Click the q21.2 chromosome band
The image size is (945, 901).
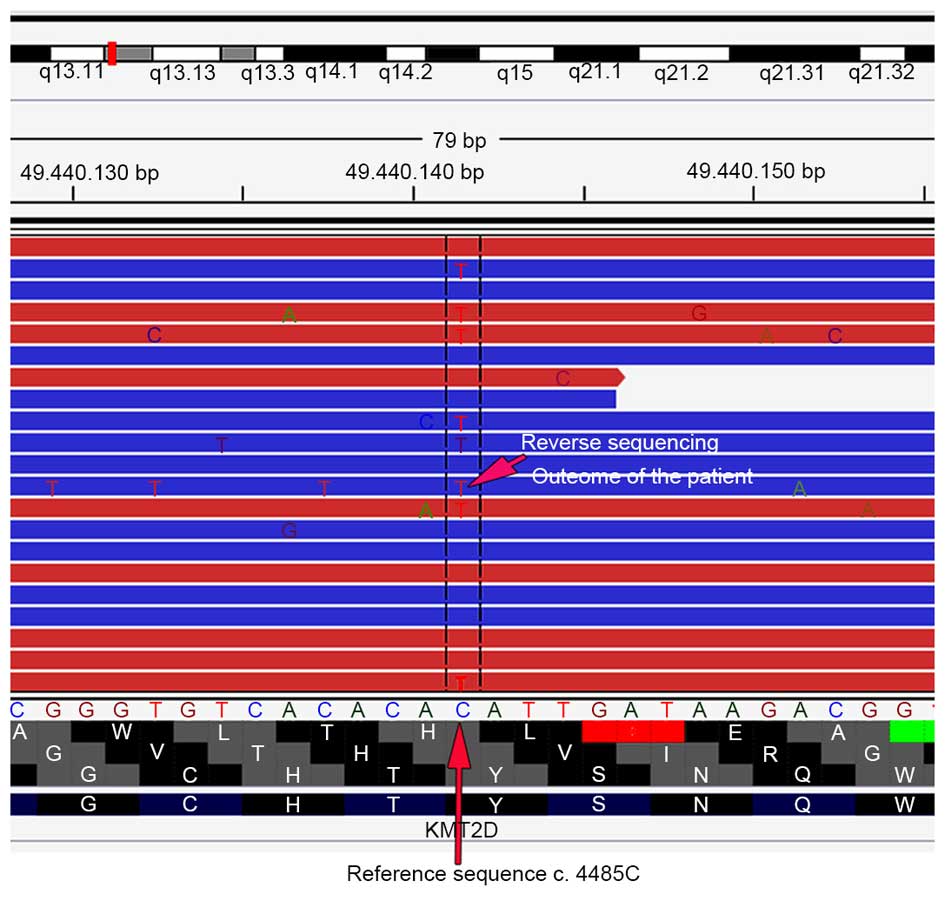(683, 53)
